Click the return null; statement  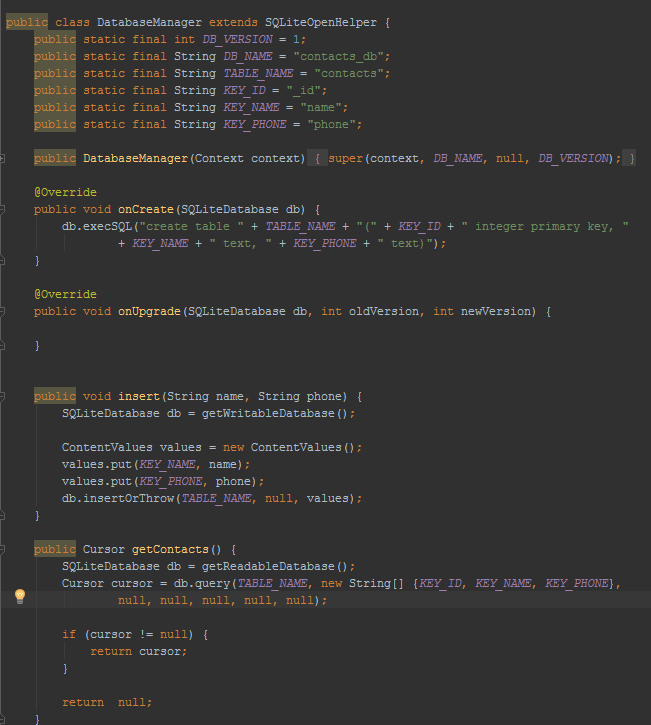[x=107, y=702]
